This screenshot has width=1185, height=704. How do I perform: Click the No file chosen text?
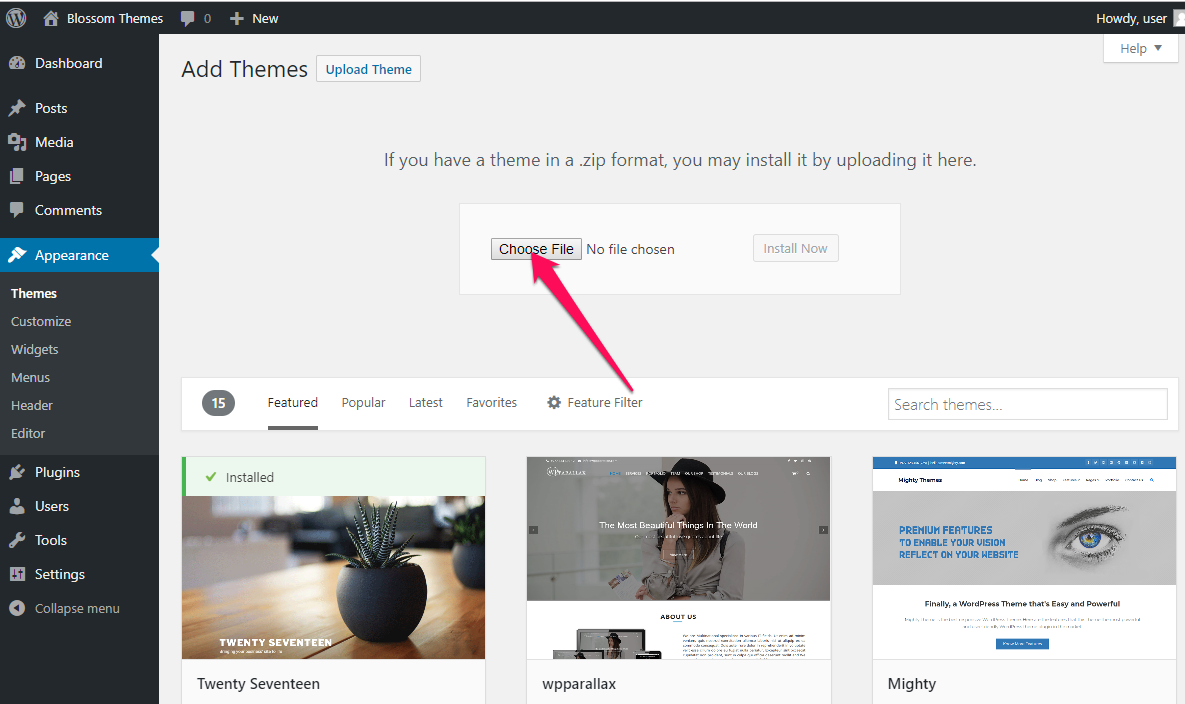pyautogui.click(x=630, y=249)
